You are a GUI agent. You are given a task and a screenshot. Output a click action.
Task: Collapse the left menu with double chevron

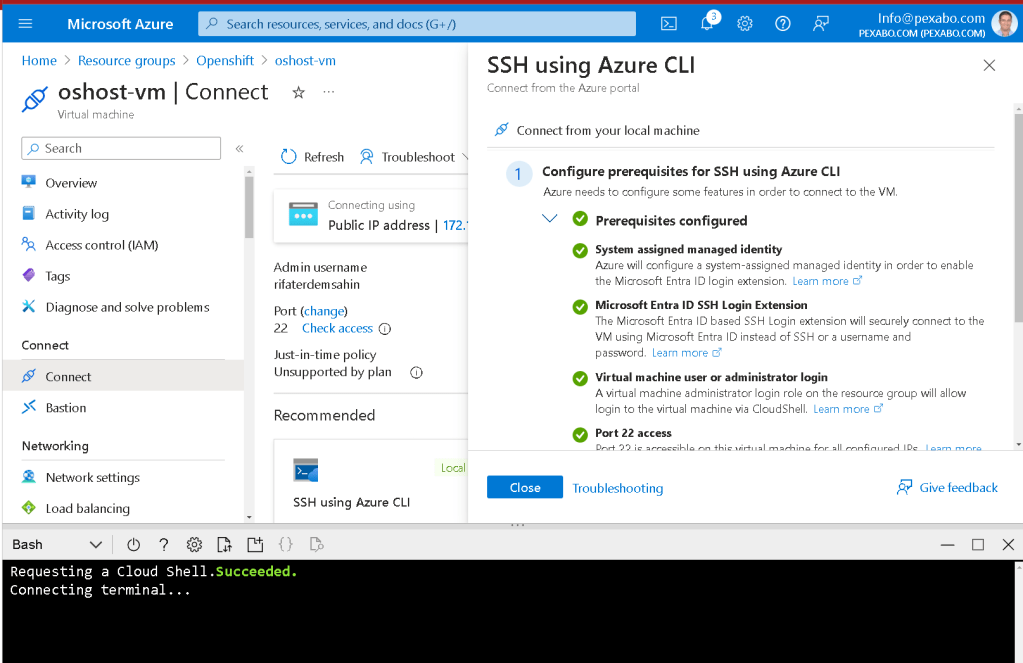click(x=239, y=149)
